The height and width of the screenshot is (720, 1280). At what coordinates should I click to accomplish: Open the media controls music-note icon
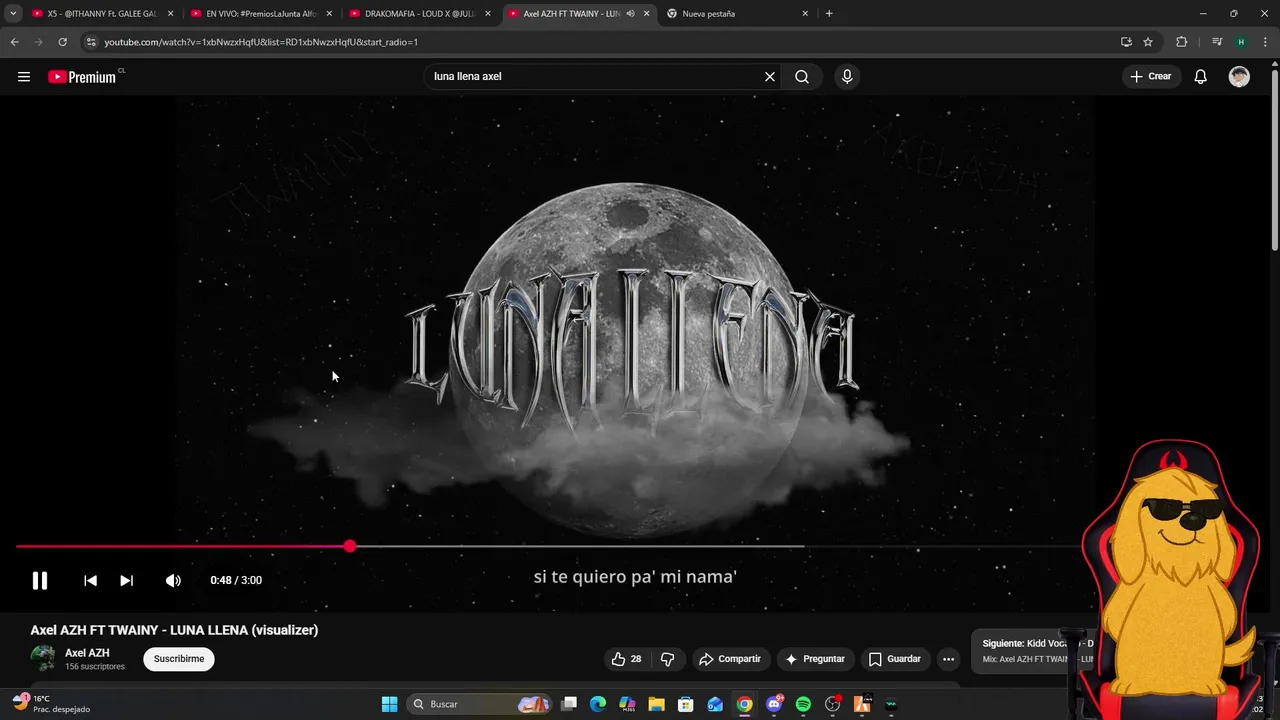(x=1217, y=42)
